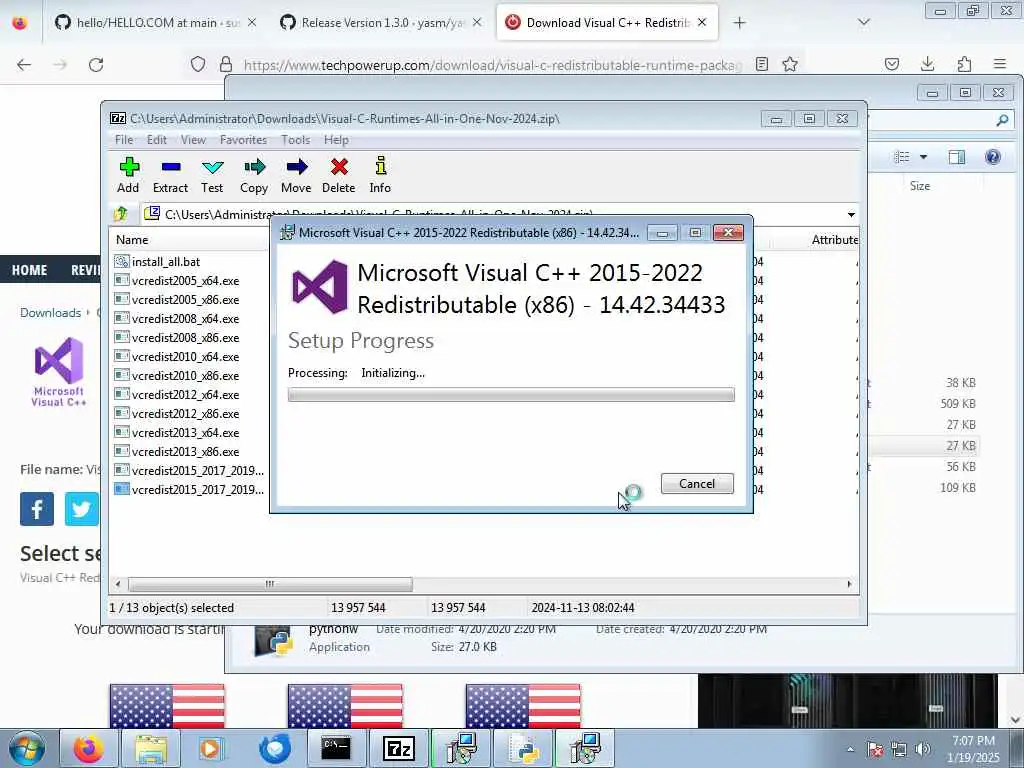Click the Firefox URL address field

493,65
